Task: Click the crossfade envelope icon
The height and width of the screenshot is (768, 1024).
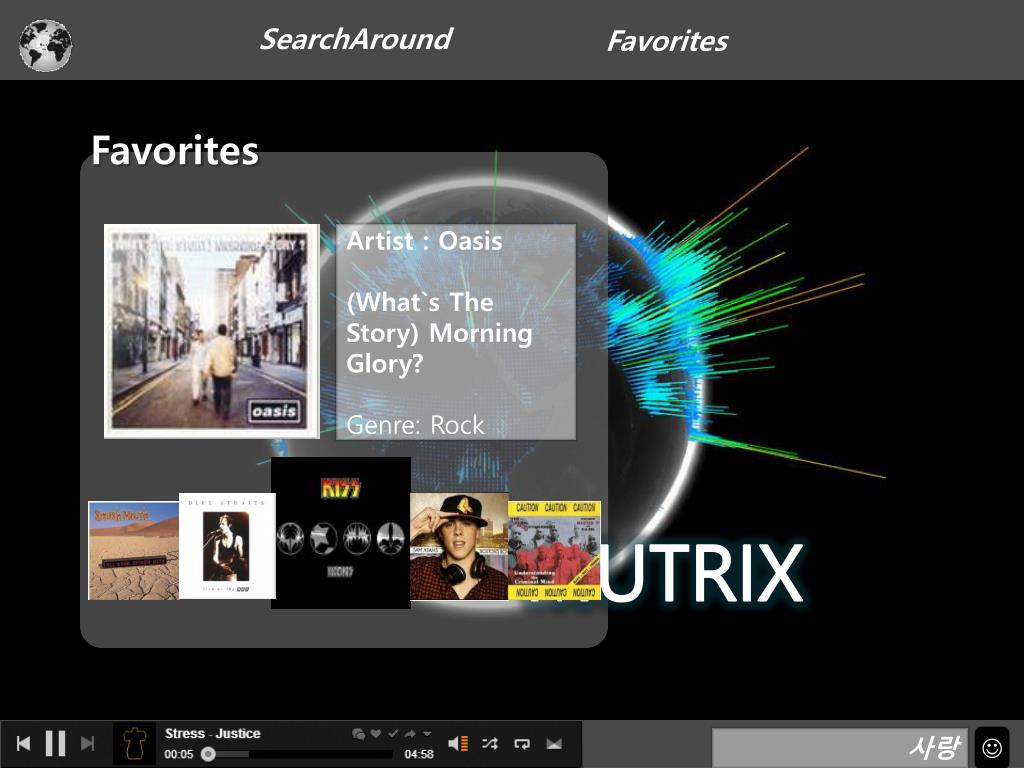Action: [x=554, y=743]
